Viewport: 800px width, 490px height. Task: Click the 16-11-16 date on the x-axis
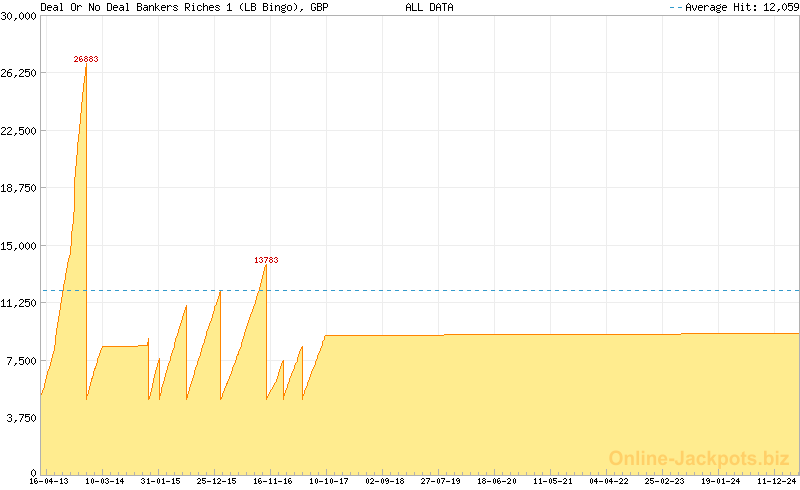pos(272,481)
